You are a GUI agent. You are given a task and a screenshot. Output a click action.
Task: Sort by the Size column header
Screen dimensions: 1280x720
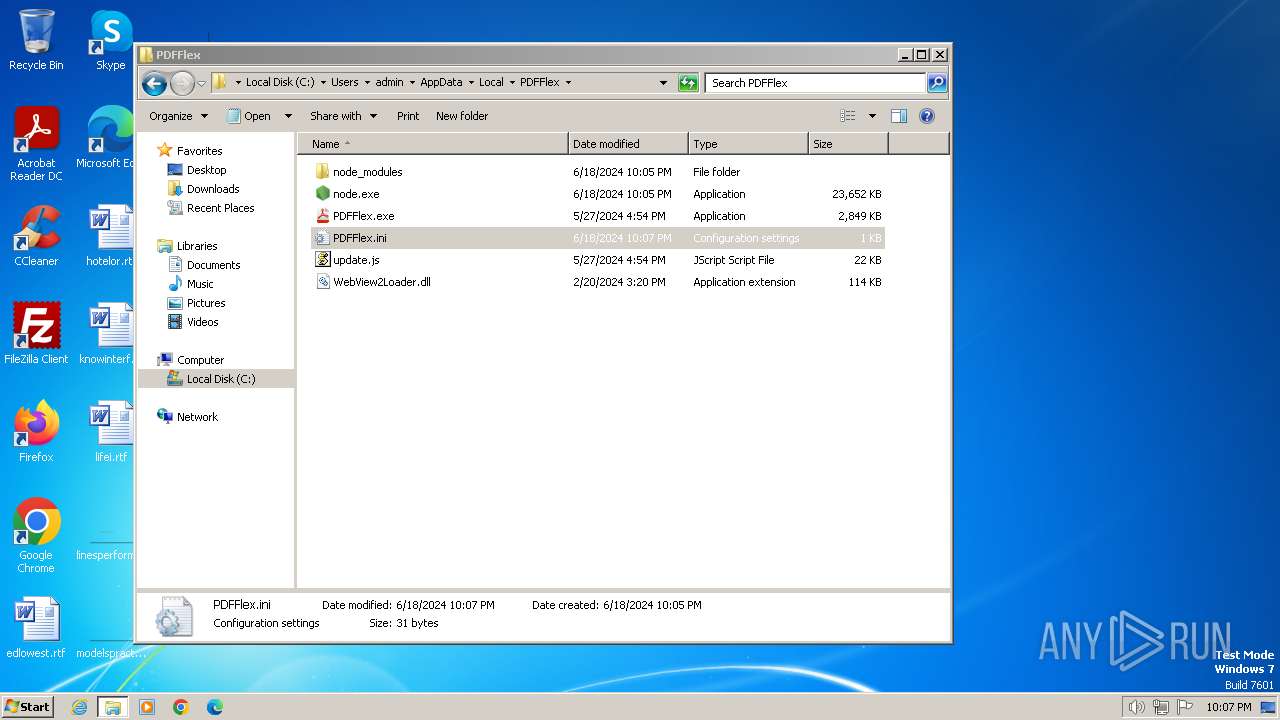coord(848,144)
